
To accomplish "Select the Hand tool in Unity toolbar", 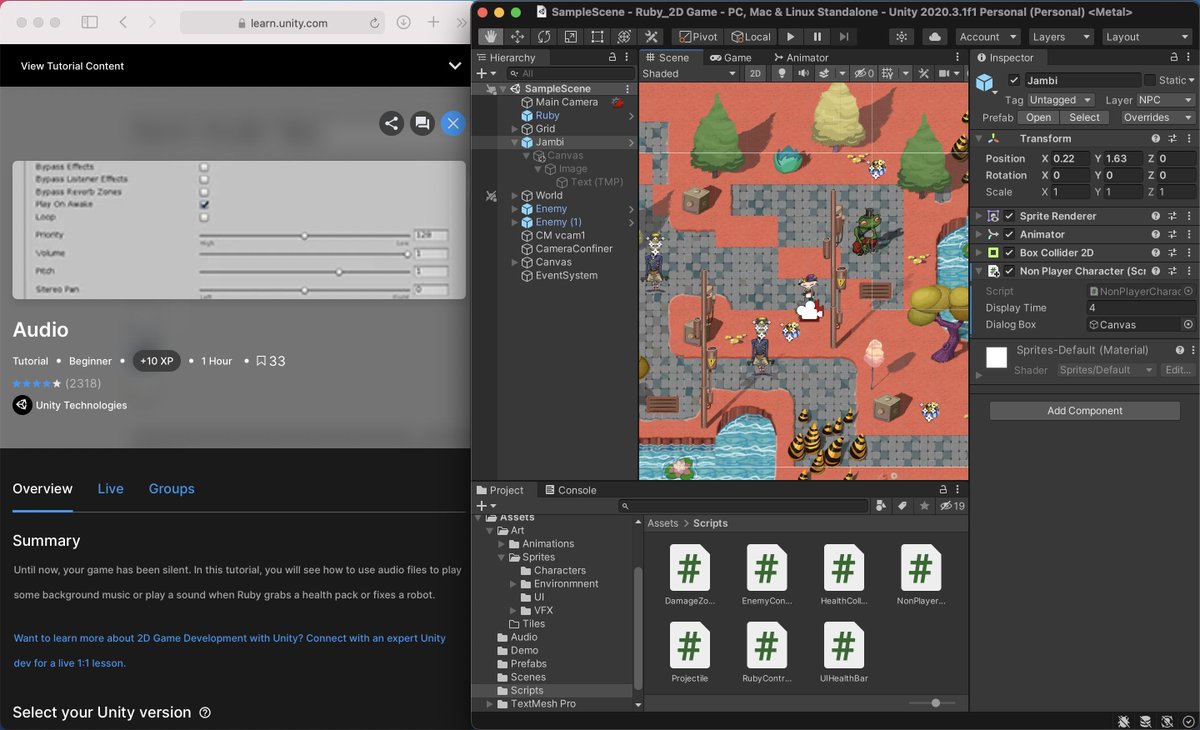I will tap(491, 37).
